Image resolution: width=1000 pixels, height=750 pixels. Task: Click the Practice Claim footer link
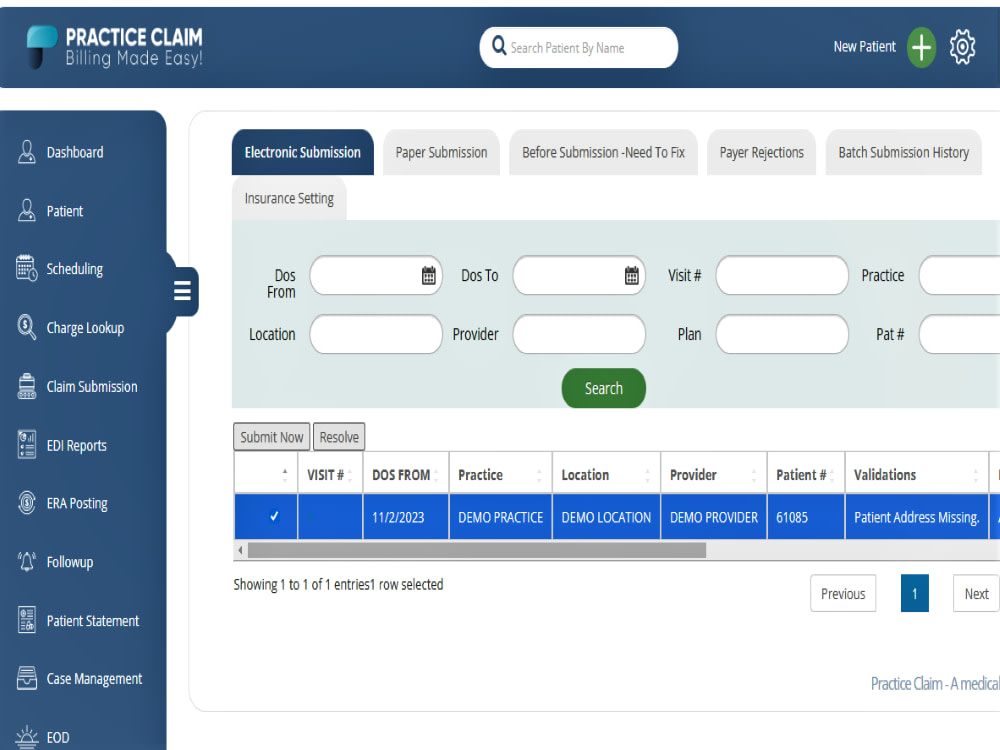[935, 684]
